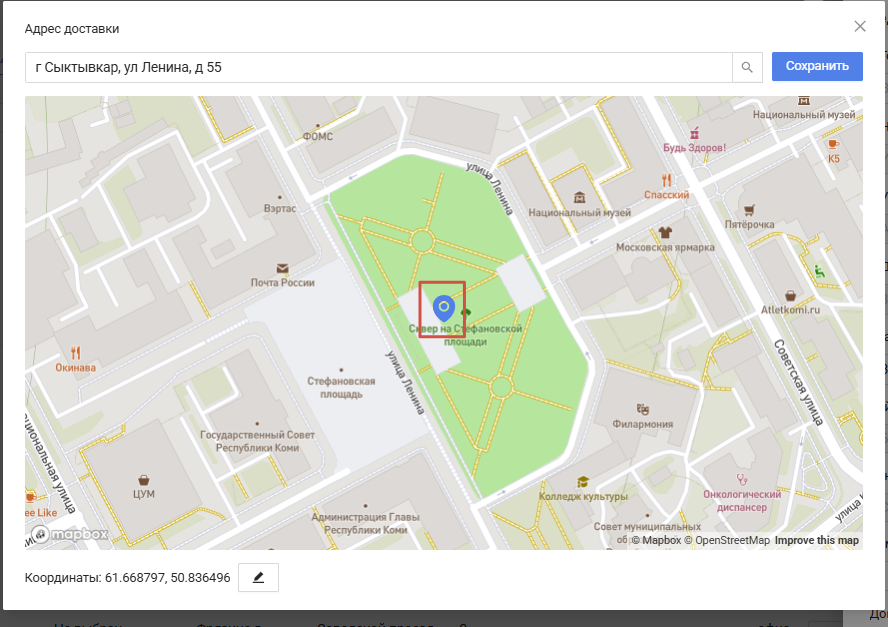888x627 pixels.
Task: Close the delivery address dialog
Action: click(x=860, y=27)
